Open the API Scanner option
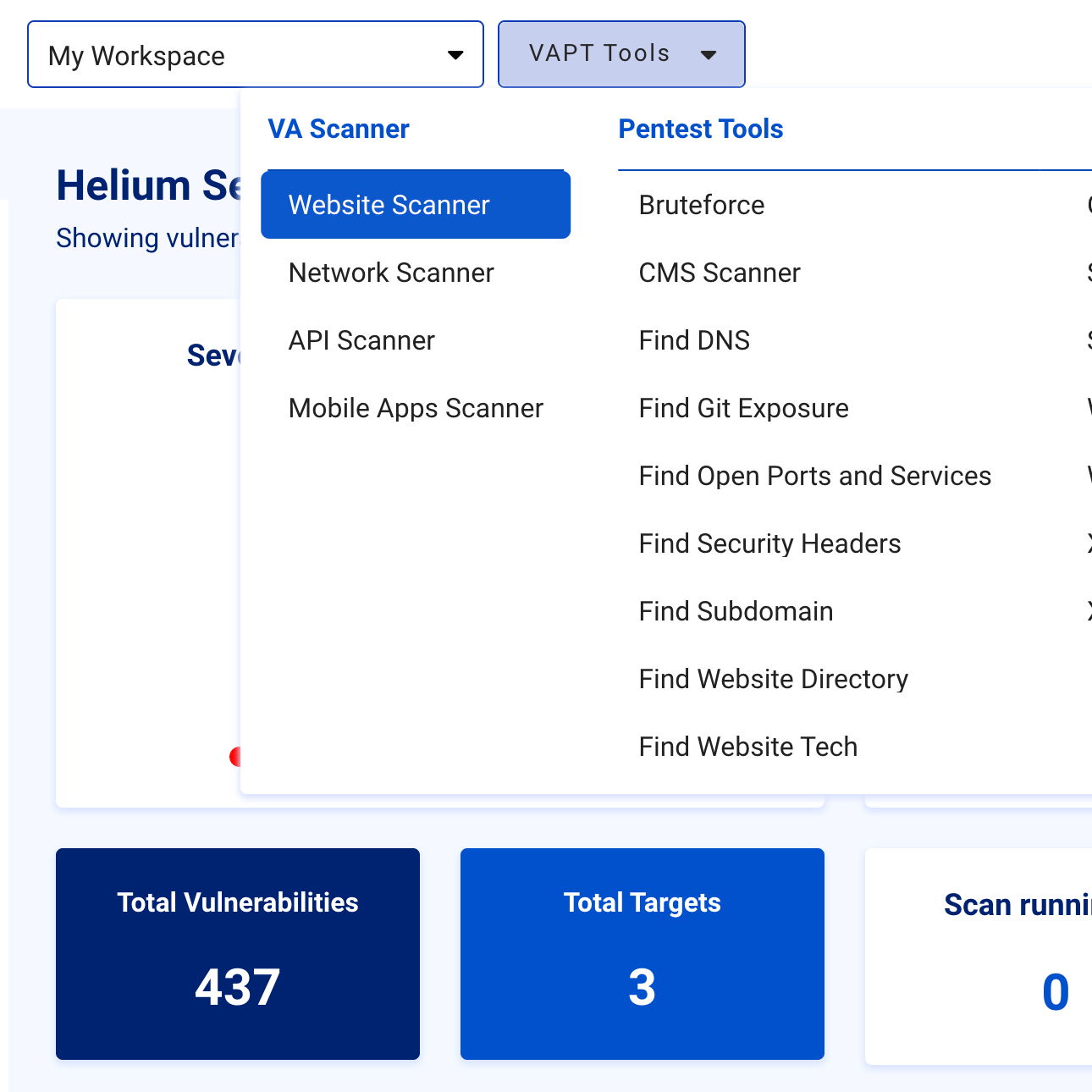Screen dimensions: 1092x1092 (x=361, y=340)
